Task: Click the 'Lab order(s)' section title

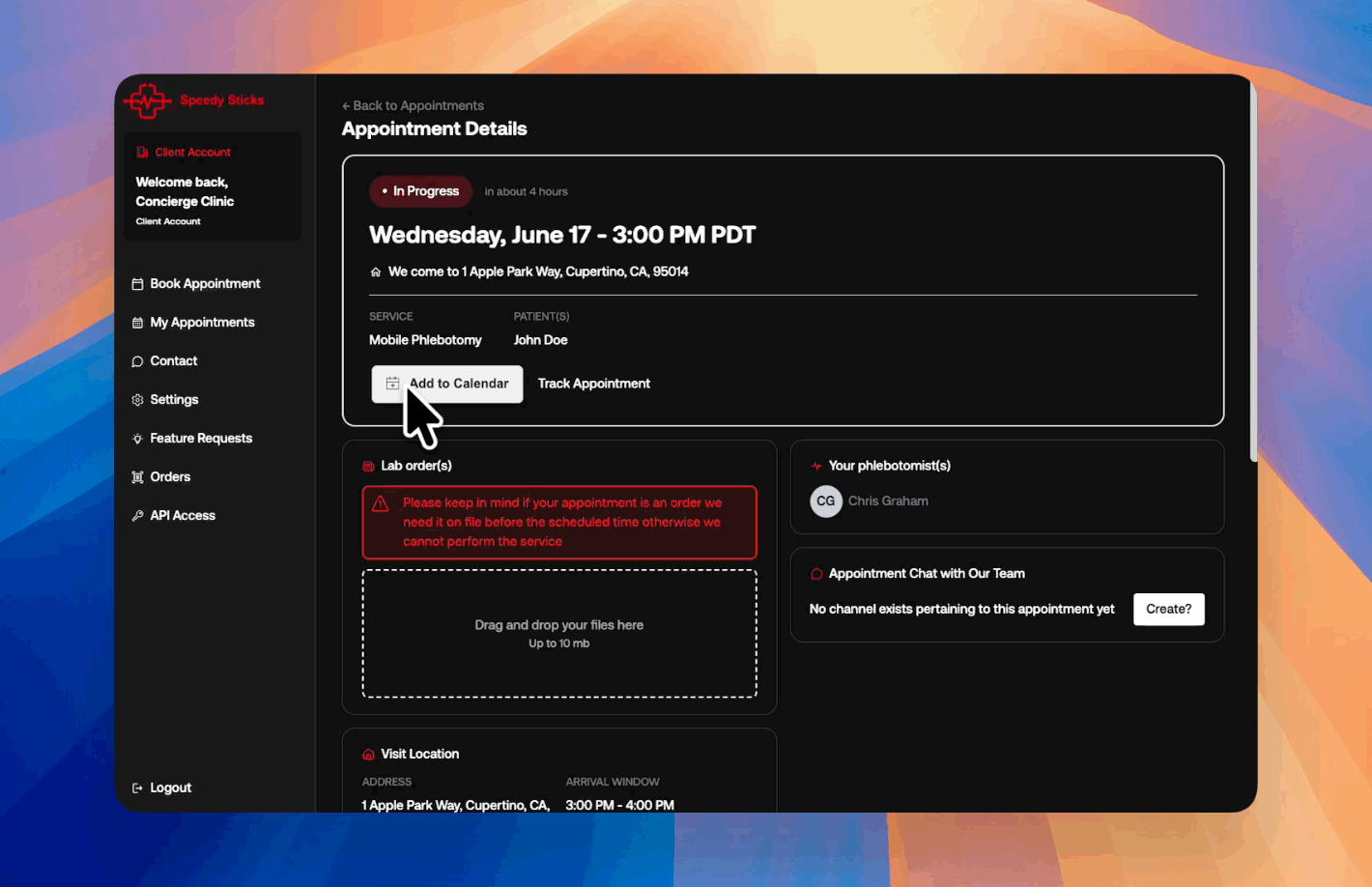Action: (x=416, y=466)
